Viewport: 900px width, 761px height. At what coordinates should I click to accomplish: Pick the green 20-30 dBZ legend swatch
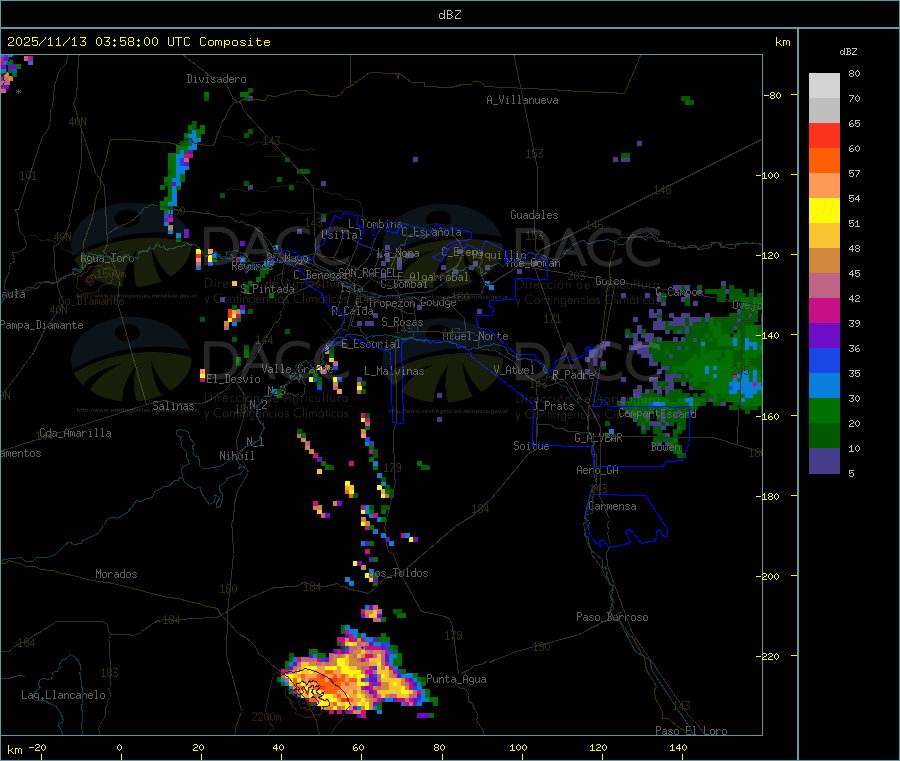pyautogui.click(x=824, y=410)
